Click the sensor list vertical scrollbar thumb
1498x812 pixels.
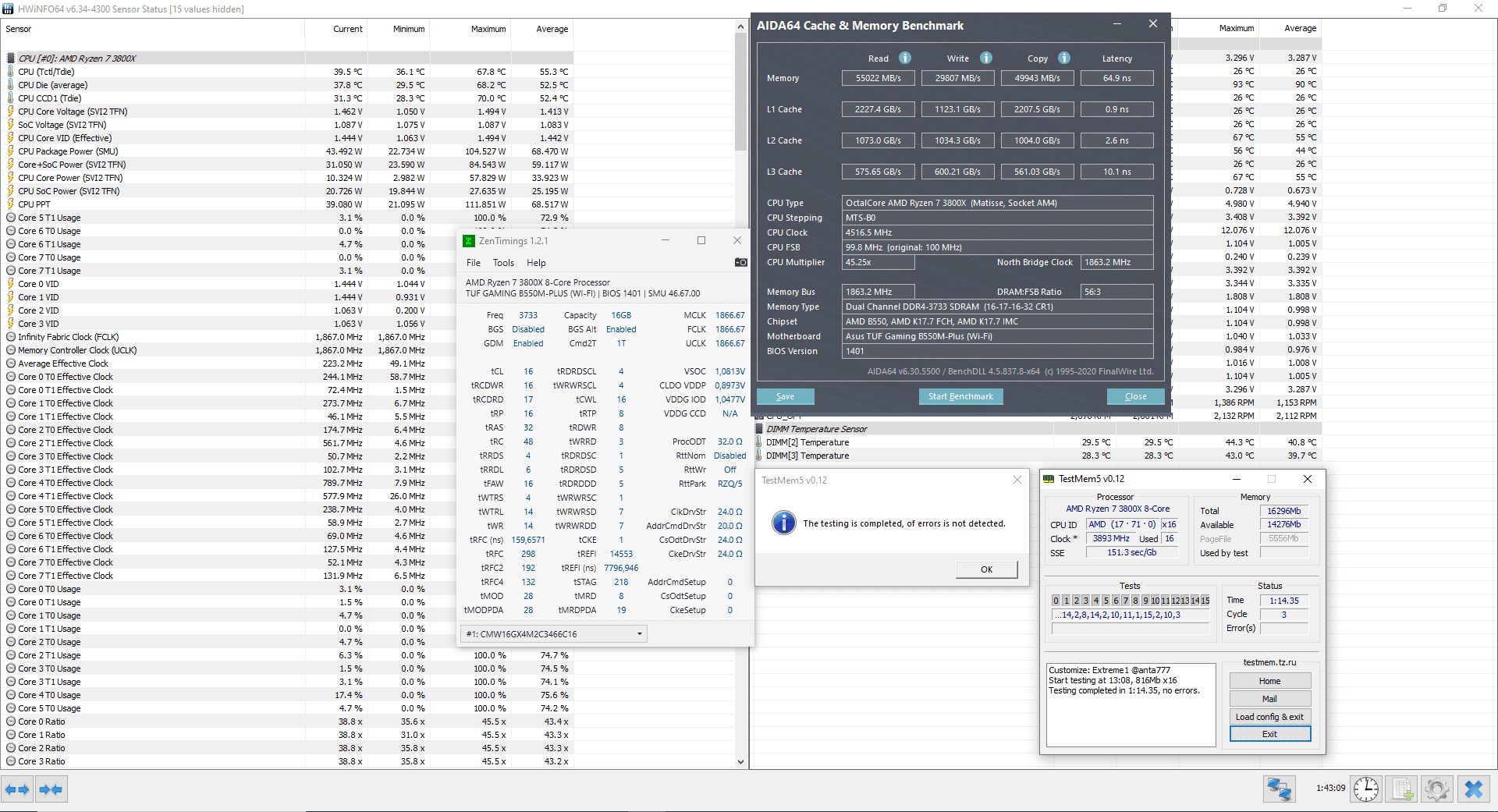pyautogui.click(x=740, y=92)
